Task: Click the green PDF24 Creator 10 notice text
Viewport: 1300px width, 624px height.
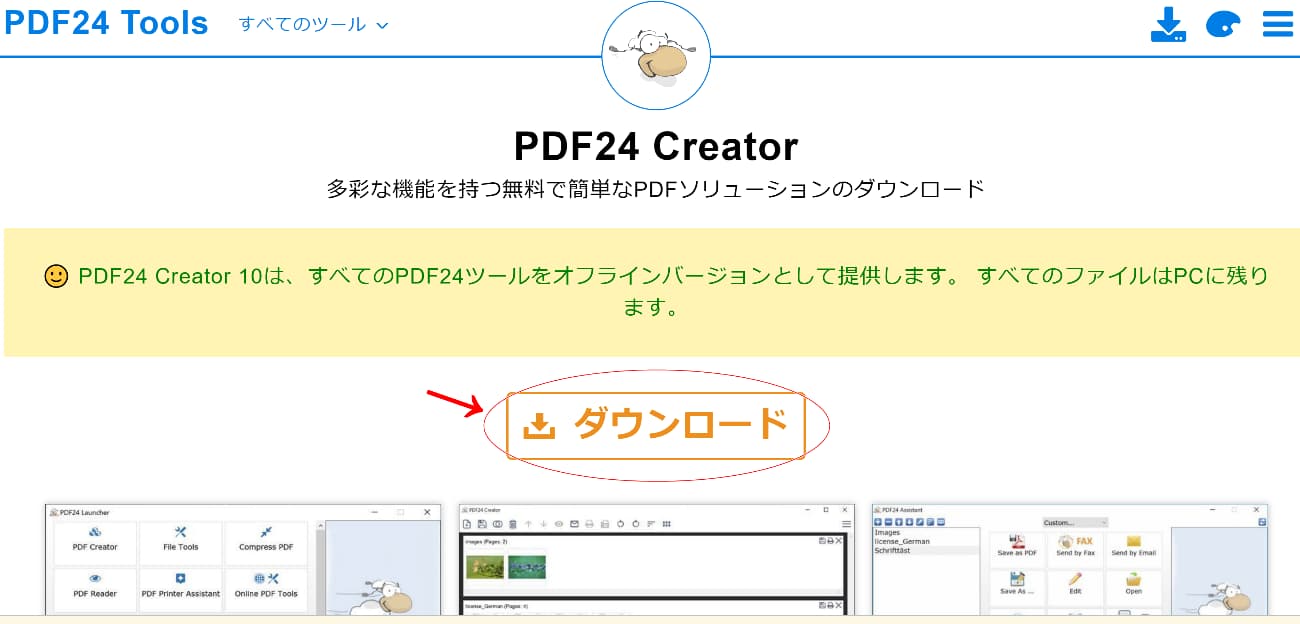Action: [x=656, y=291]
